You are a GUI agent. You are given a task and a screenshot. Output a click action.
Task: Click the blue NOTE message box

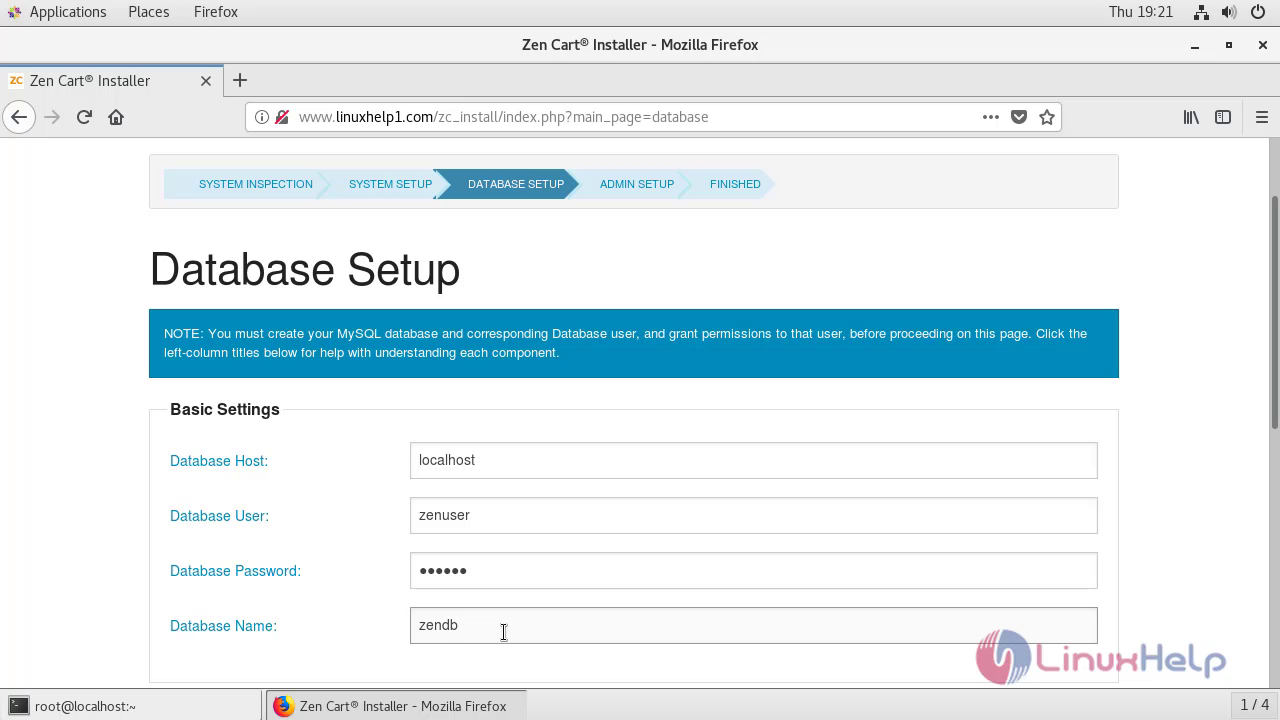click(634, 343)
